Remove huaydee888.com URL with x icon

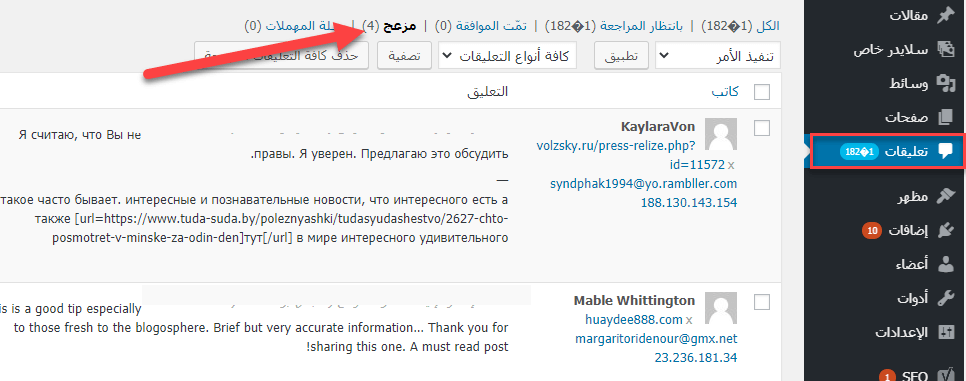pyautogui.click(x=689, y=320)
